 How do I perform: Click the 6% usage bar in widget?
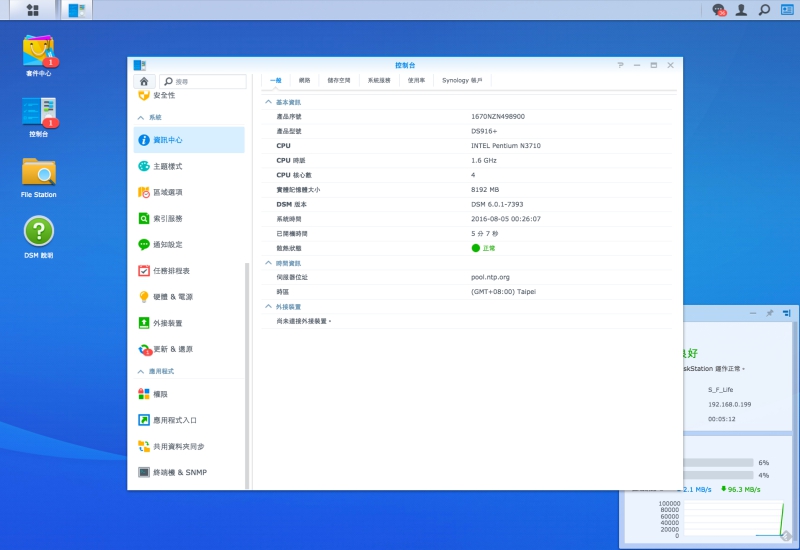pyautogui.click(x=718, y=463)
